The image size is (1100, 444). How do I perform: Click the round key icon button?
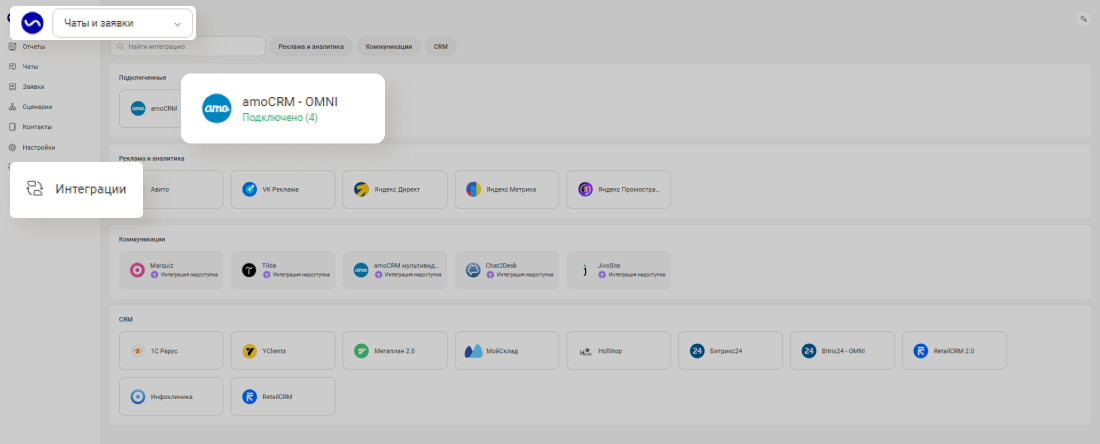point(1083,19)
